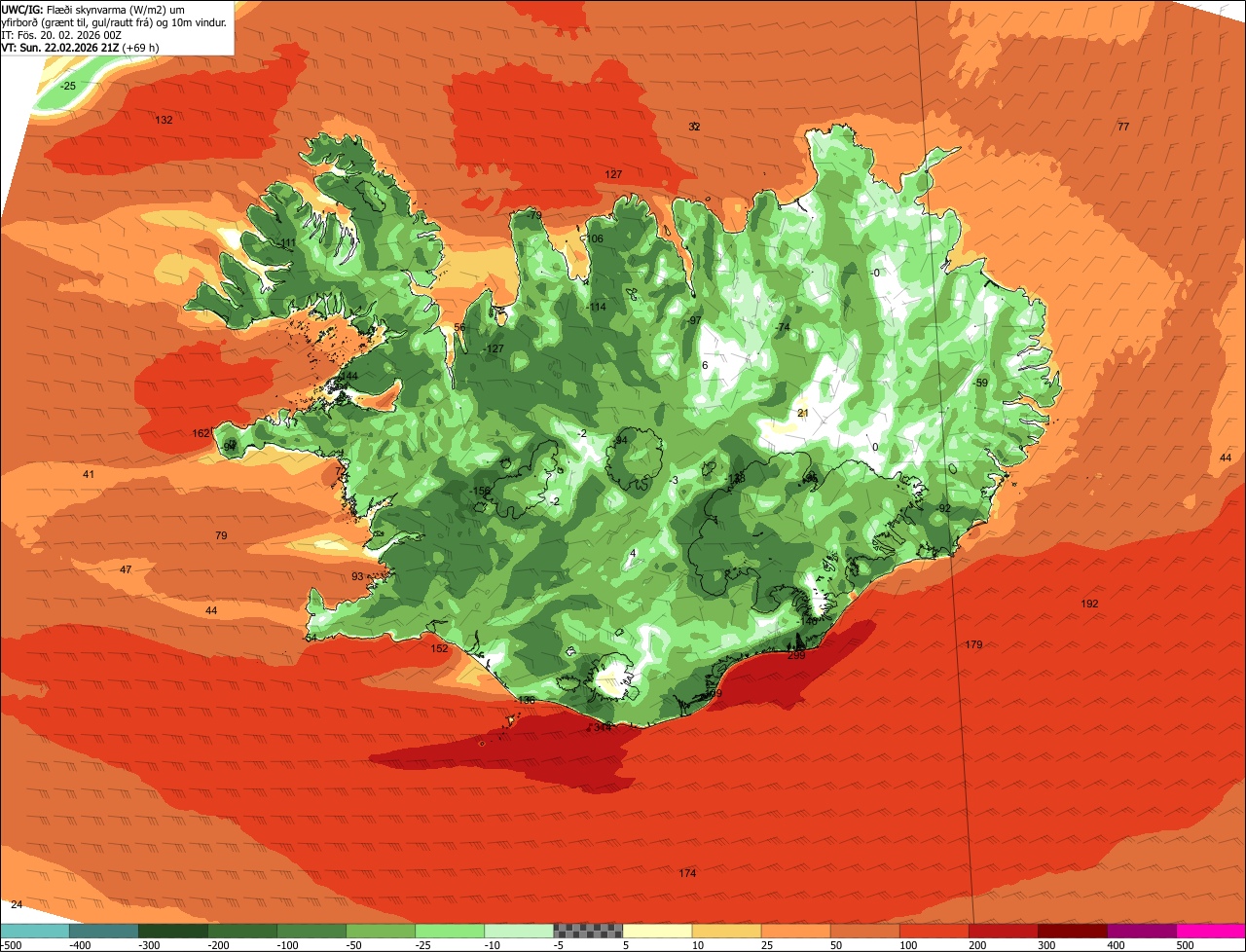
Task: Click the magenta above-500 legend swatch
Action: 1211,930
